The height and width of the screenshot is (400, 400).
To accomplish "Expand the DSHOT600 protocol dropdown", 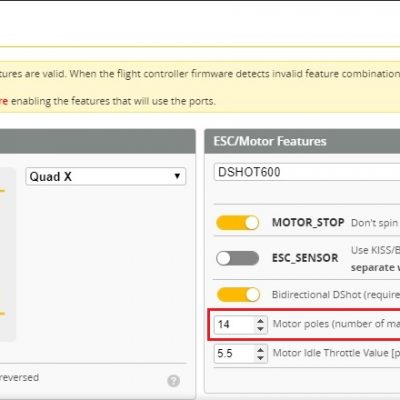I will click(307, 172).
